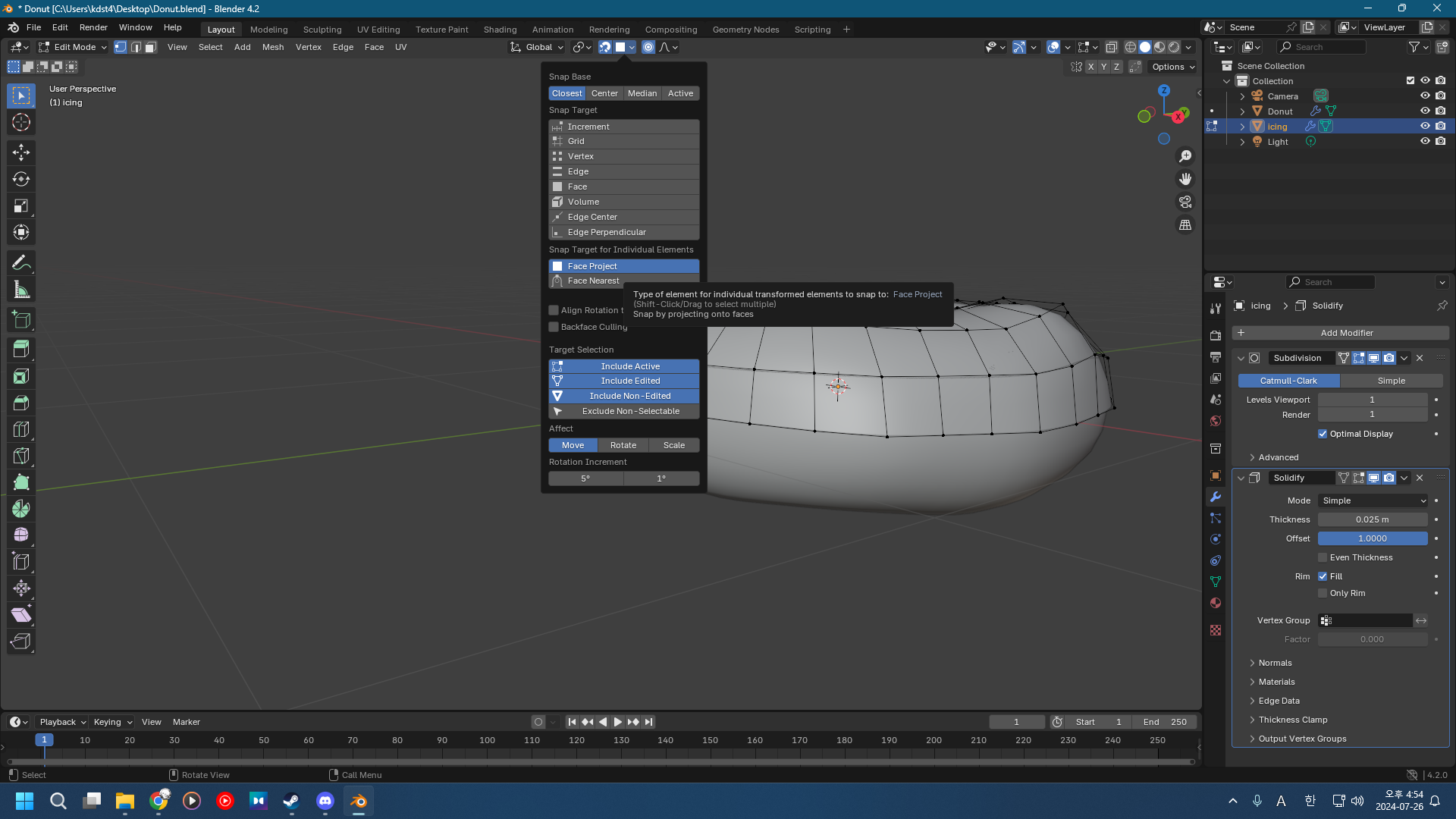The width and height of the screenshot is (1456, 819).
Task: Click the Toggle Camera View icon
Action: tap(1185, 202)
